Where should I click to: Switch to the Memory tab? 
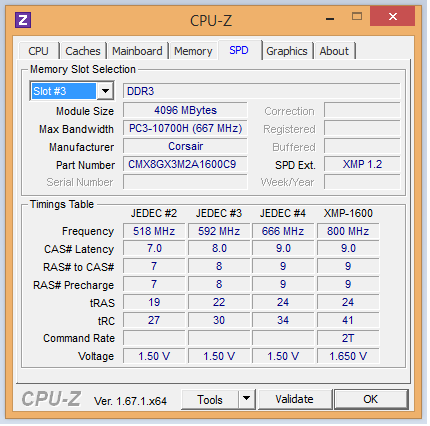tap(193, 51)
